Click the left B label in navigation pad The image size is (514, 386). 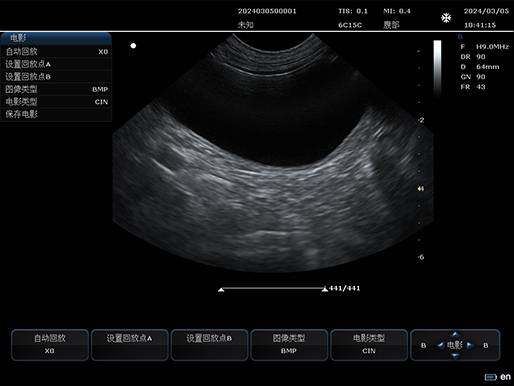tap(423, 345)
